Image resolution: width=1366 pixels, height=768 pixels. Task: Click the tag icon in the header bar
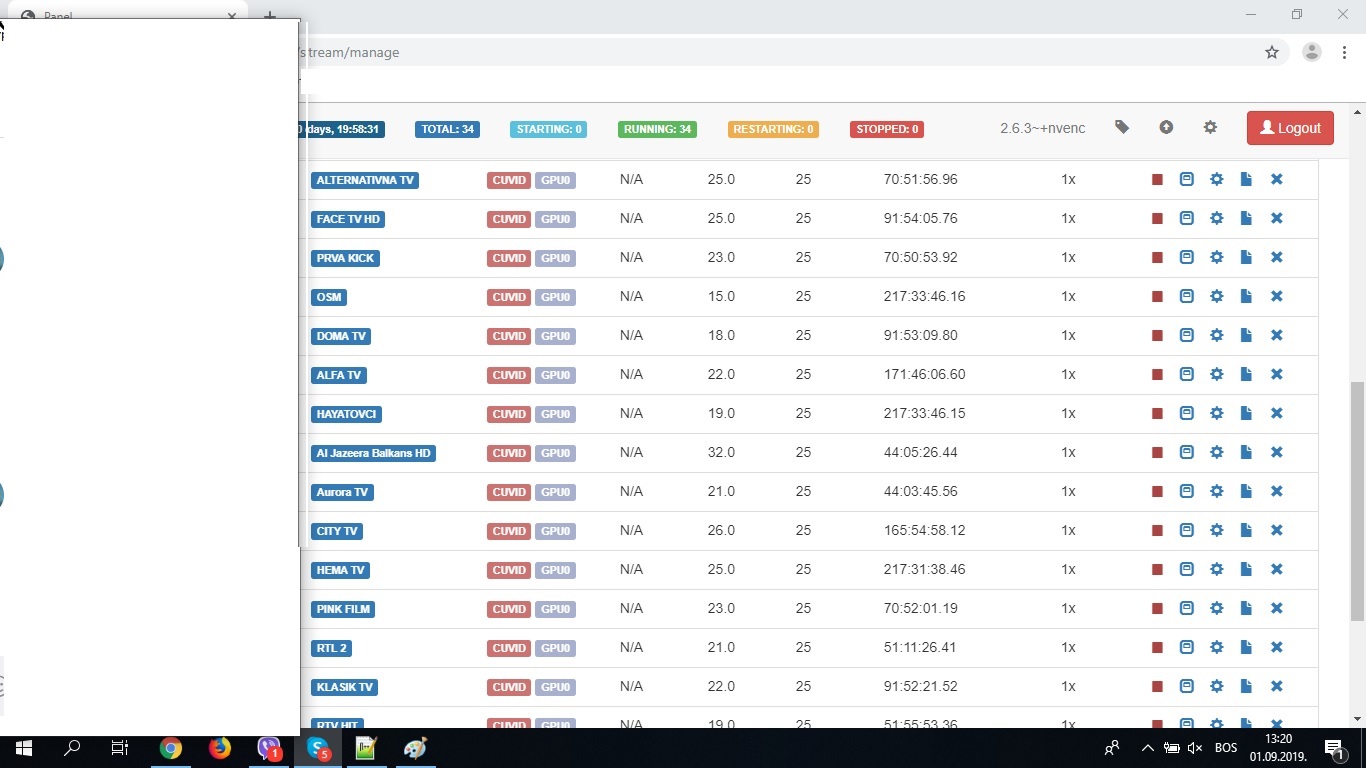(x=1122, y=127)
